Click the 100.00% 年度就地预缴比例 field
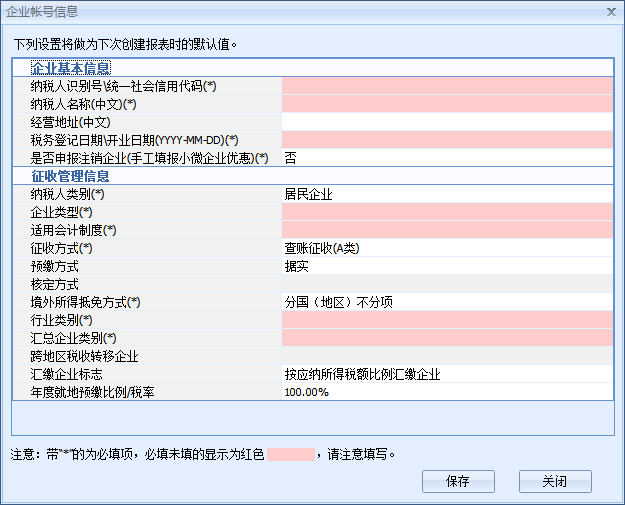The height and width of the screenshot is (505, 625). click(446, 392)
